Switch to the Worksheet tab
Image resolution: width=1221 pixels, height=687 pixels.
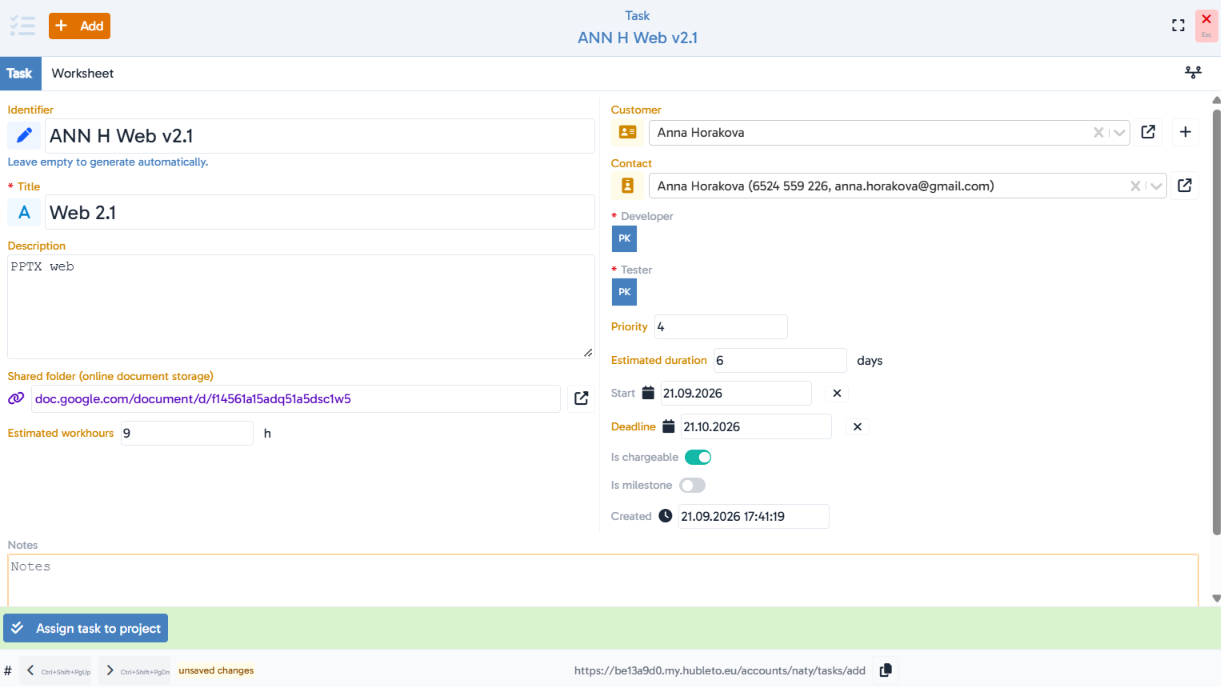click(83, 73)
